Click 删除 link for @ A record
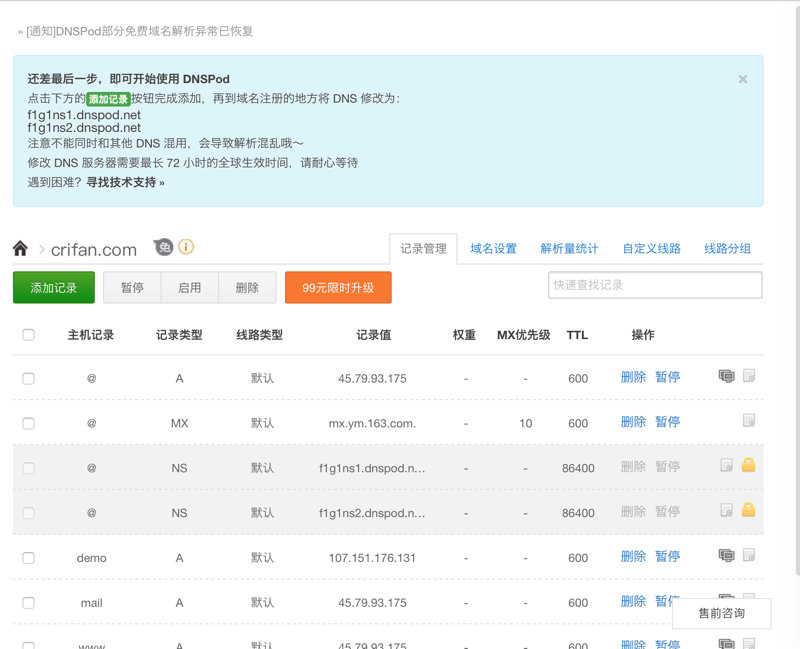Screen dimensions: 800x649 pyautogui.click(x=633, y=377)
